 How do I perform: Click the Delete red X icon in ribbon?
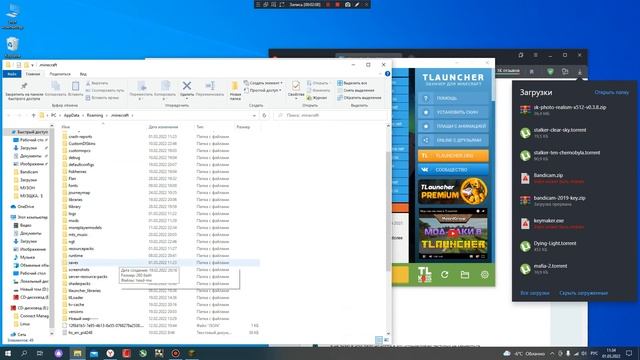pos(187,86)
